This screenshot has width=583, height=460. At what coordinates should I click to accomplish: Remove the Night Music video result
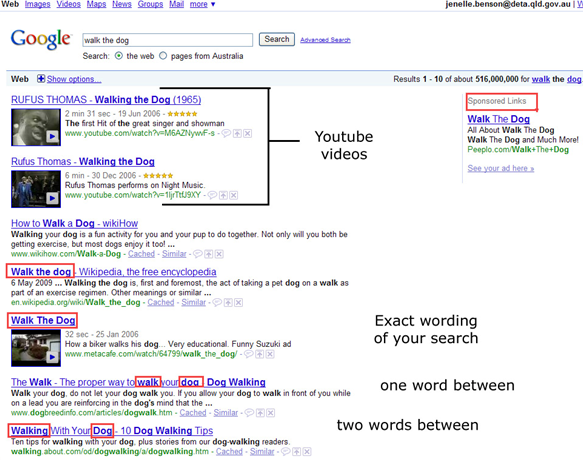[233, 195]
